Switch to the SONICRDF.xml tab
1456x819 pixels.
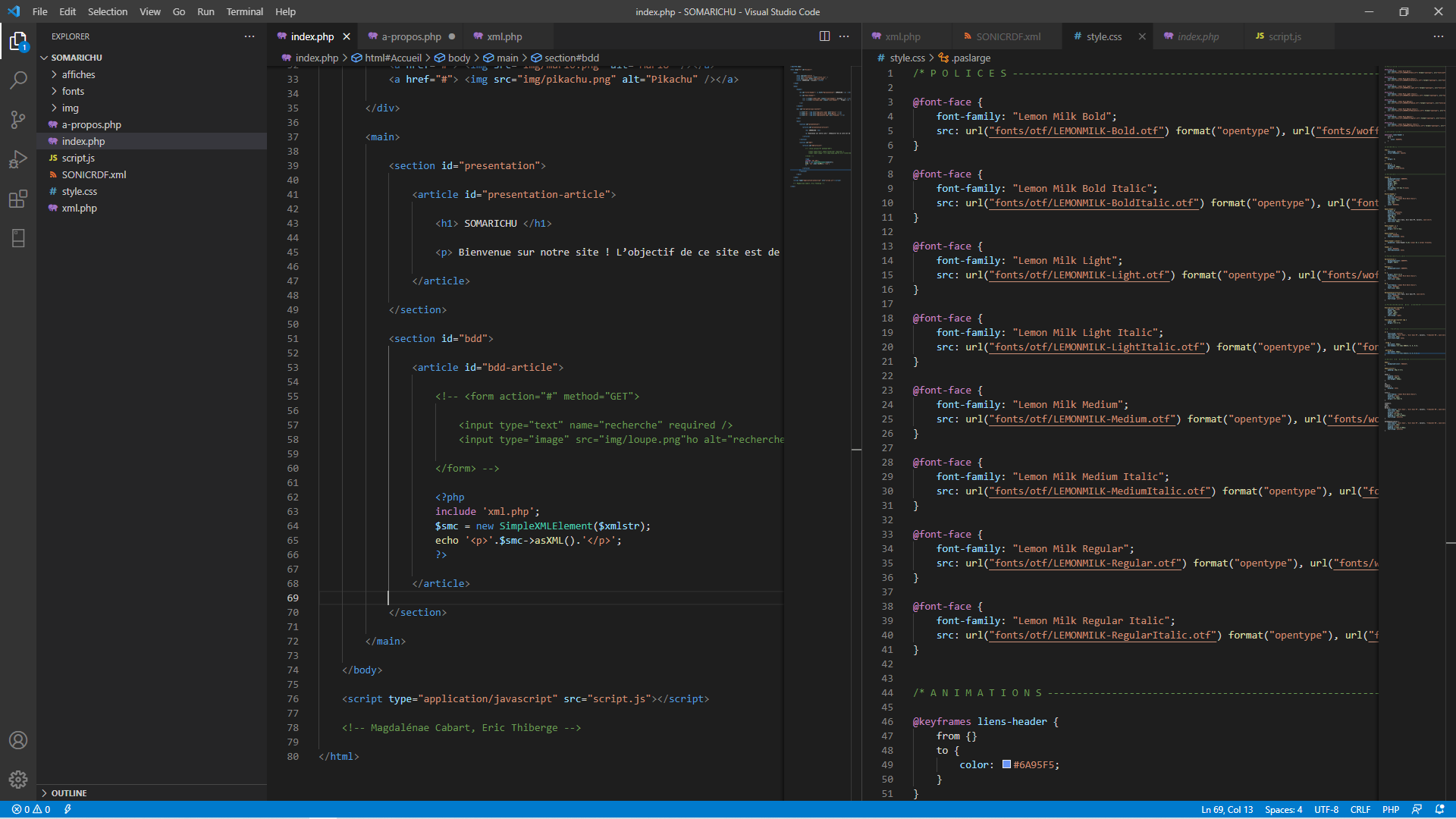coord(1008,36)
